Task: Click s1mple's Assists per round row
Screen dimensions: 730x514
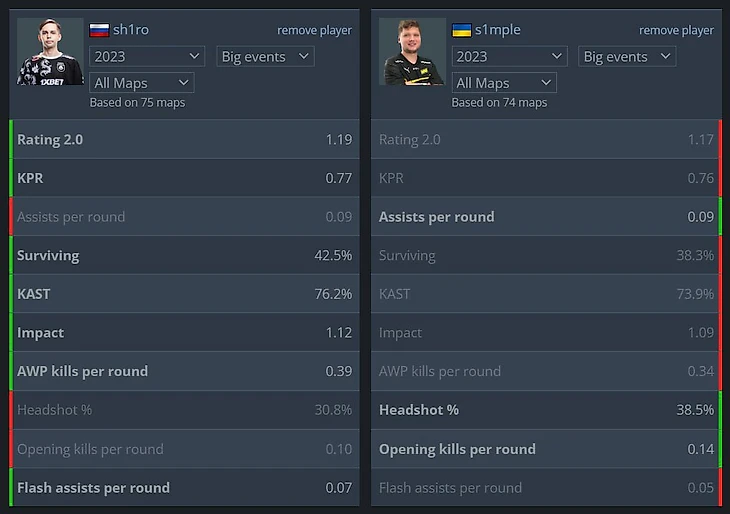Action: [x=547, y=216]
